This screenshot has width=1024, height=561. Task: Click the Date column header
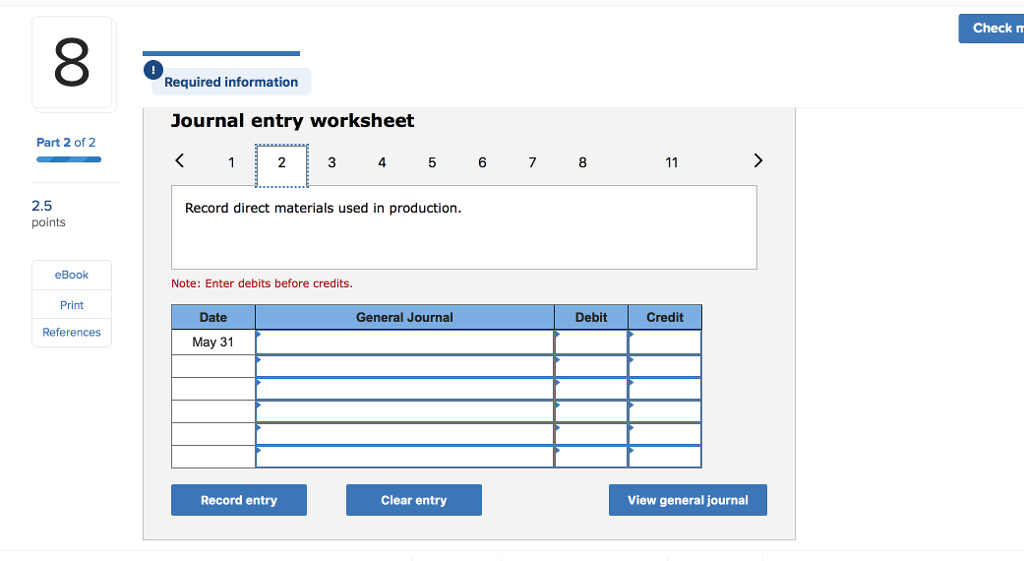213,317
